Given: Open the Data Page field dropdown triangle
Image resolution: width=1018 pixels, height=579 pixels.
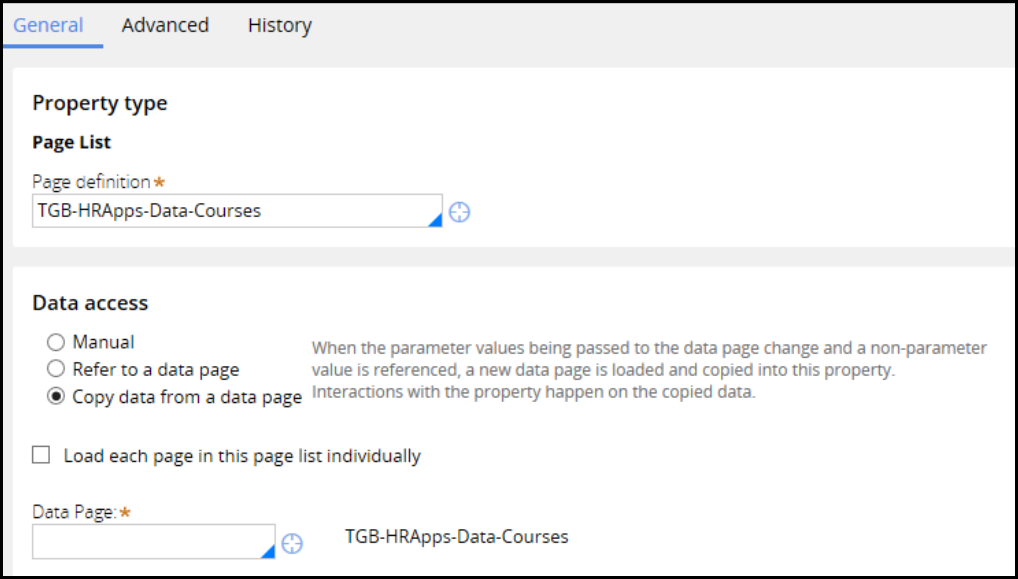Looking at the screenshot, I should [267, 551].
